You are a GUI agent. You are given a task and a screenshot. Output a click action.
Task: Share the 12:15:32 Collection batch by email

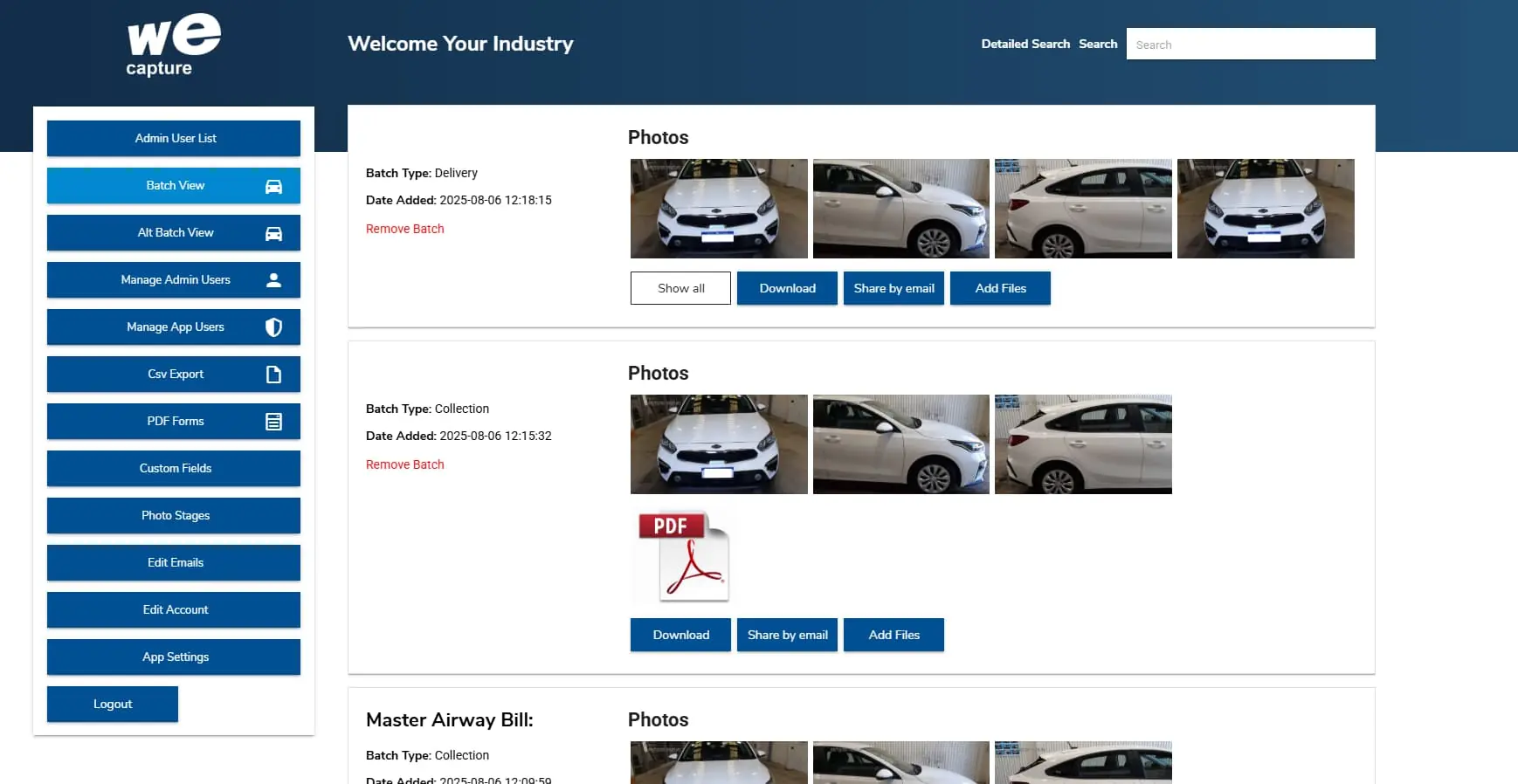(x=787, y=635)
